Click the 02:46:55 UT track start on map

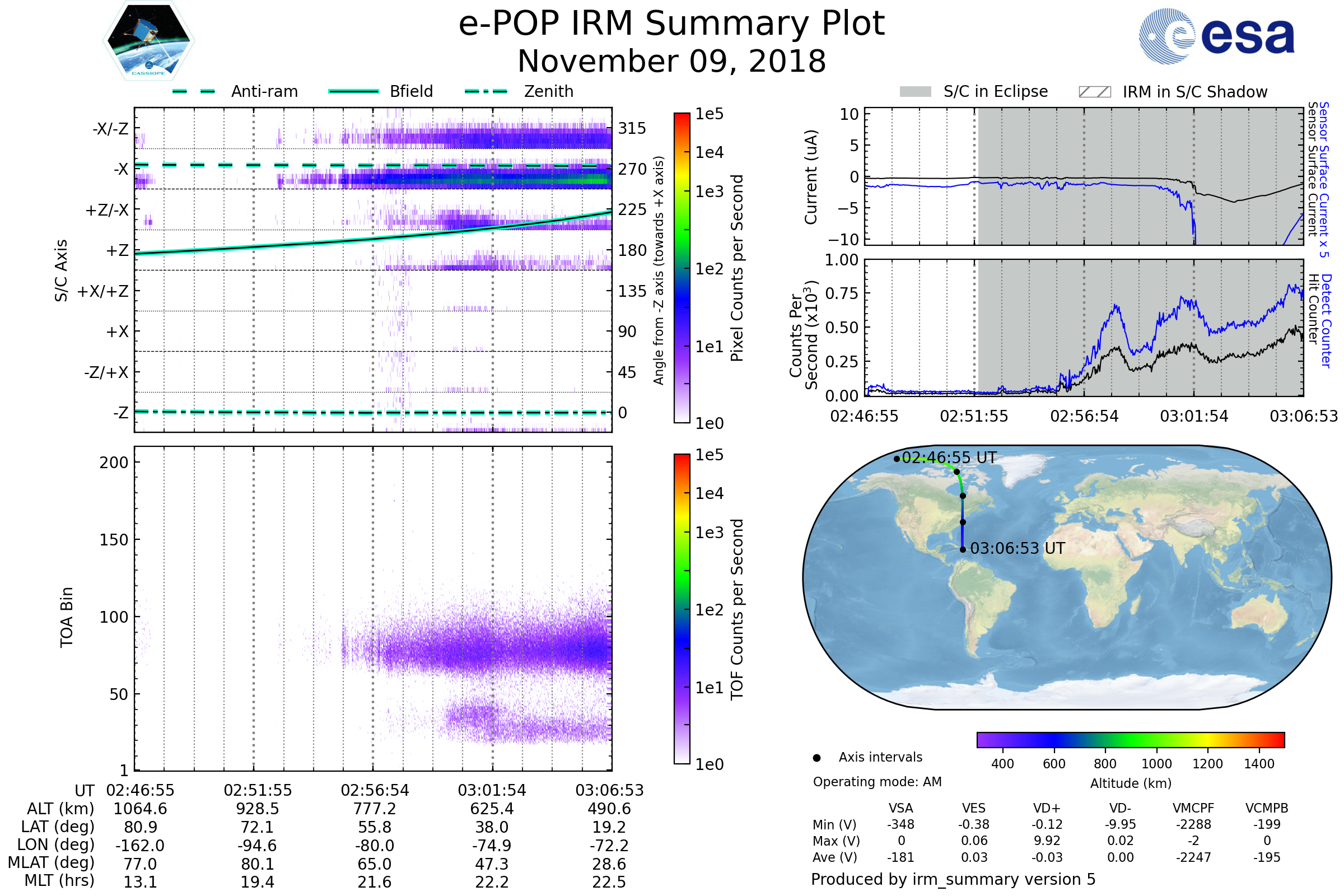[x=897, y=459]
